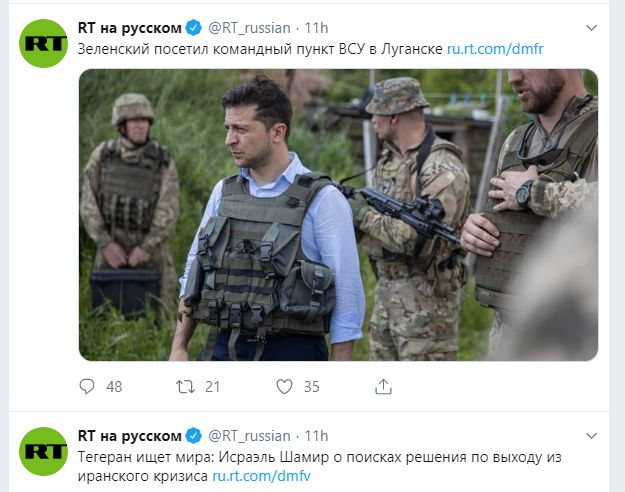Expand the second tweet's chevron menu

point(591,435)
